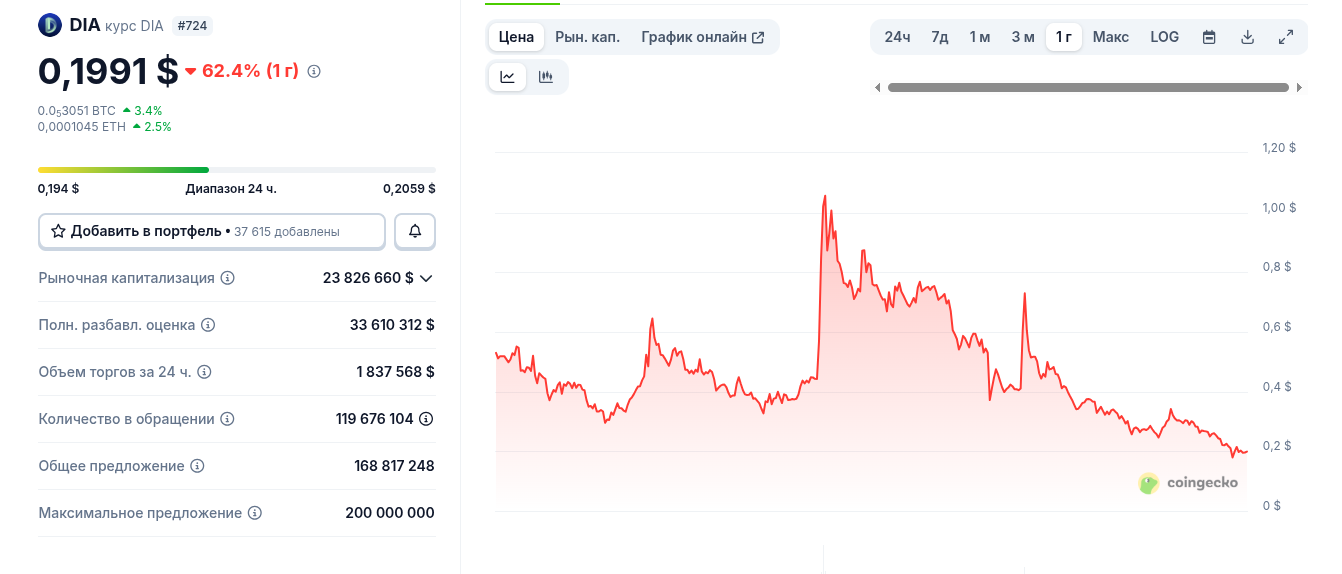Screen dimensions: 1342x574
Task: Select the Макс time range
Action: (x=1110, y=37)
